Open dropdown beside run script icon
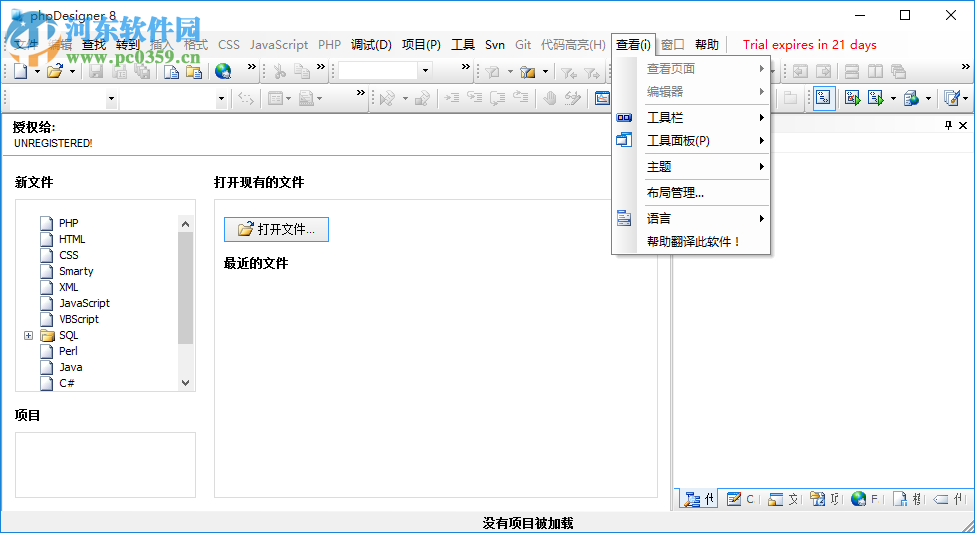The image size is (975, 533). tap(894, 98)
